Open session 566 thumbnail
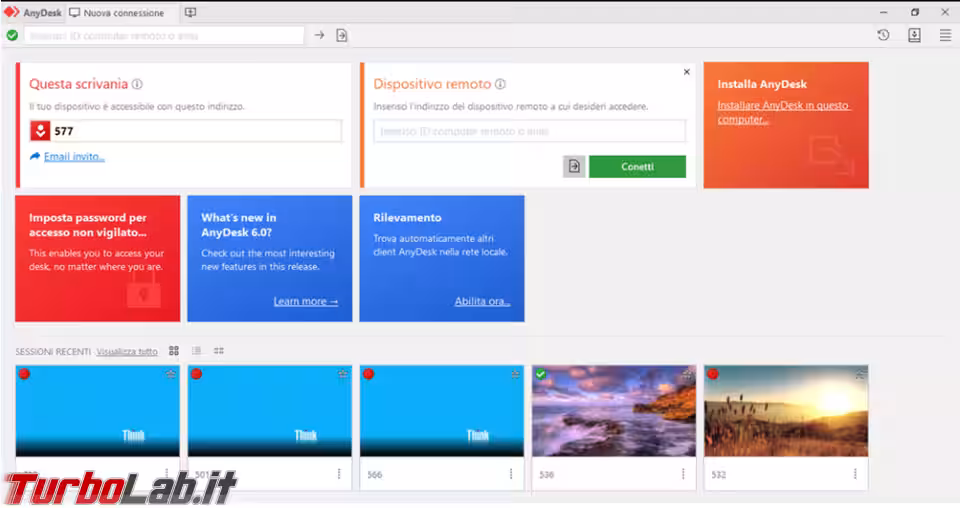Viewport: 960px width, 508px height. (442, 411)
